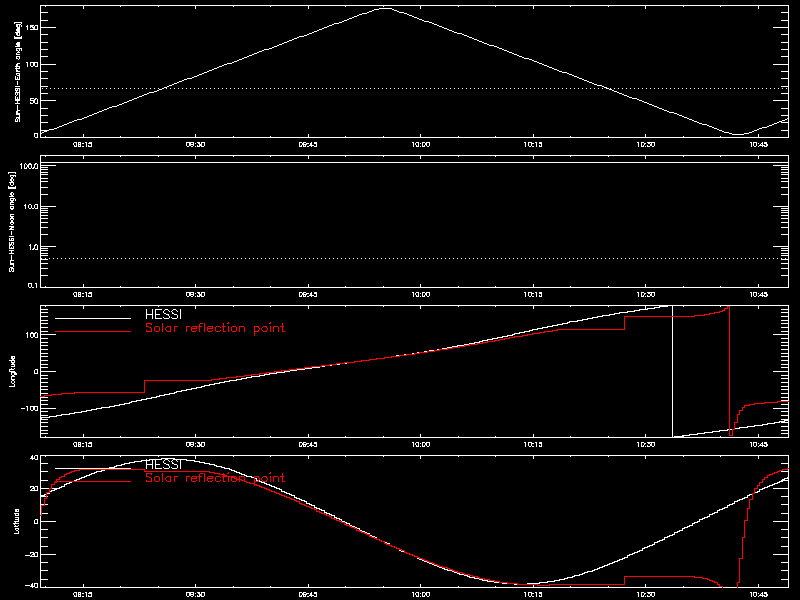800x600 pixels.
Task: Click 10:00 time label under Latitude panel
Action: [x=421, y=594]
